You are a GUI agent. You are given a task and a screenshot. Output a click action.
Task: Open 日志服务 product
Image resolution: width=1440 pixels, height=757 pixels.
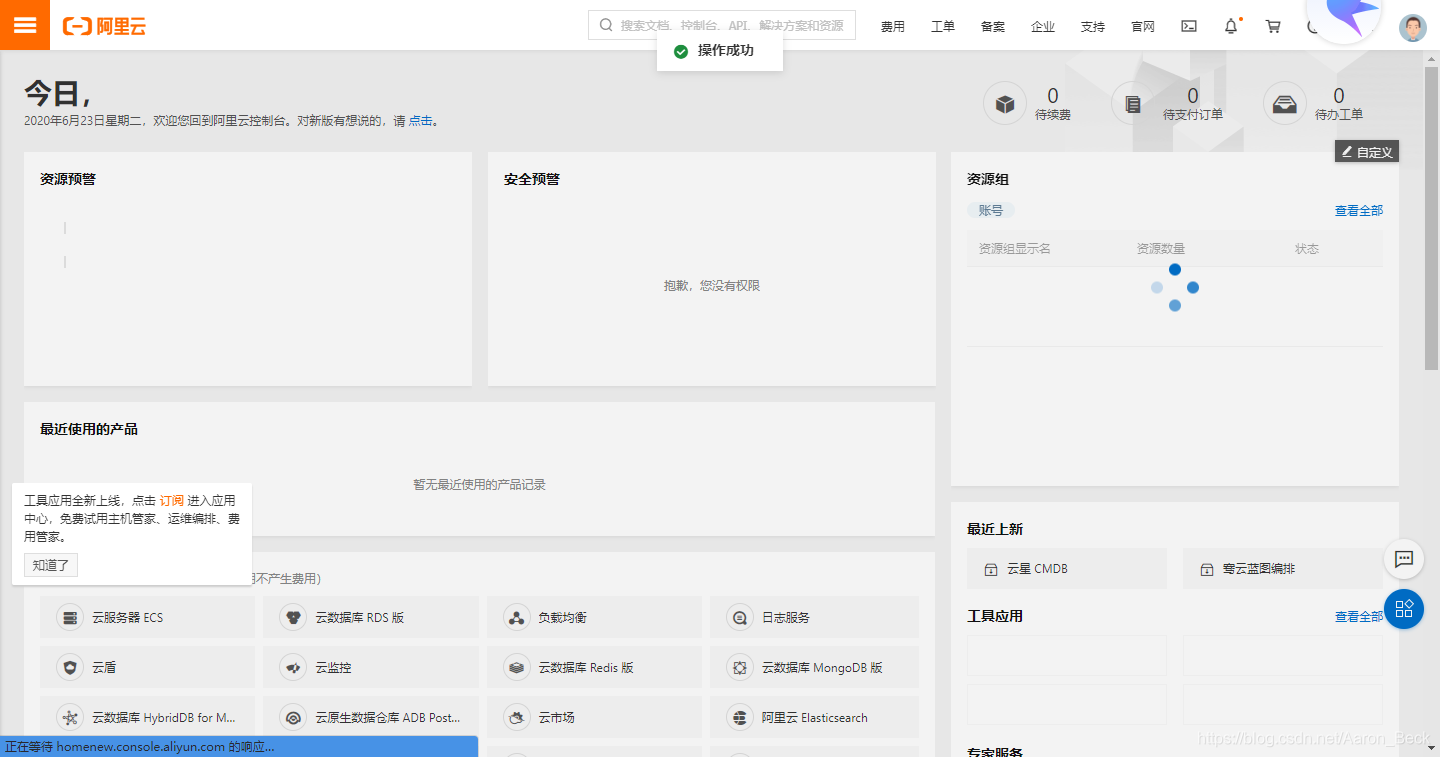pos(815,617)
